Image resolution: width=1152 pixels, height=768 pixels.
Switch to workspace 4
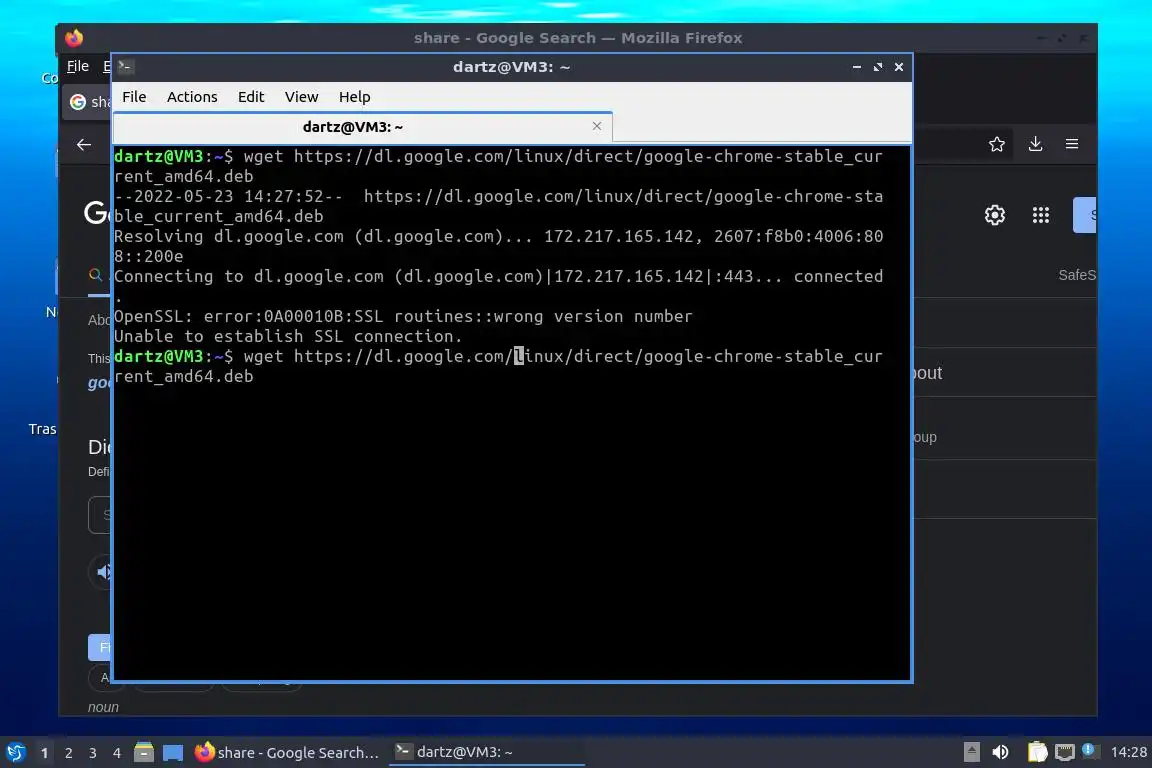click(x=117, y=753)
